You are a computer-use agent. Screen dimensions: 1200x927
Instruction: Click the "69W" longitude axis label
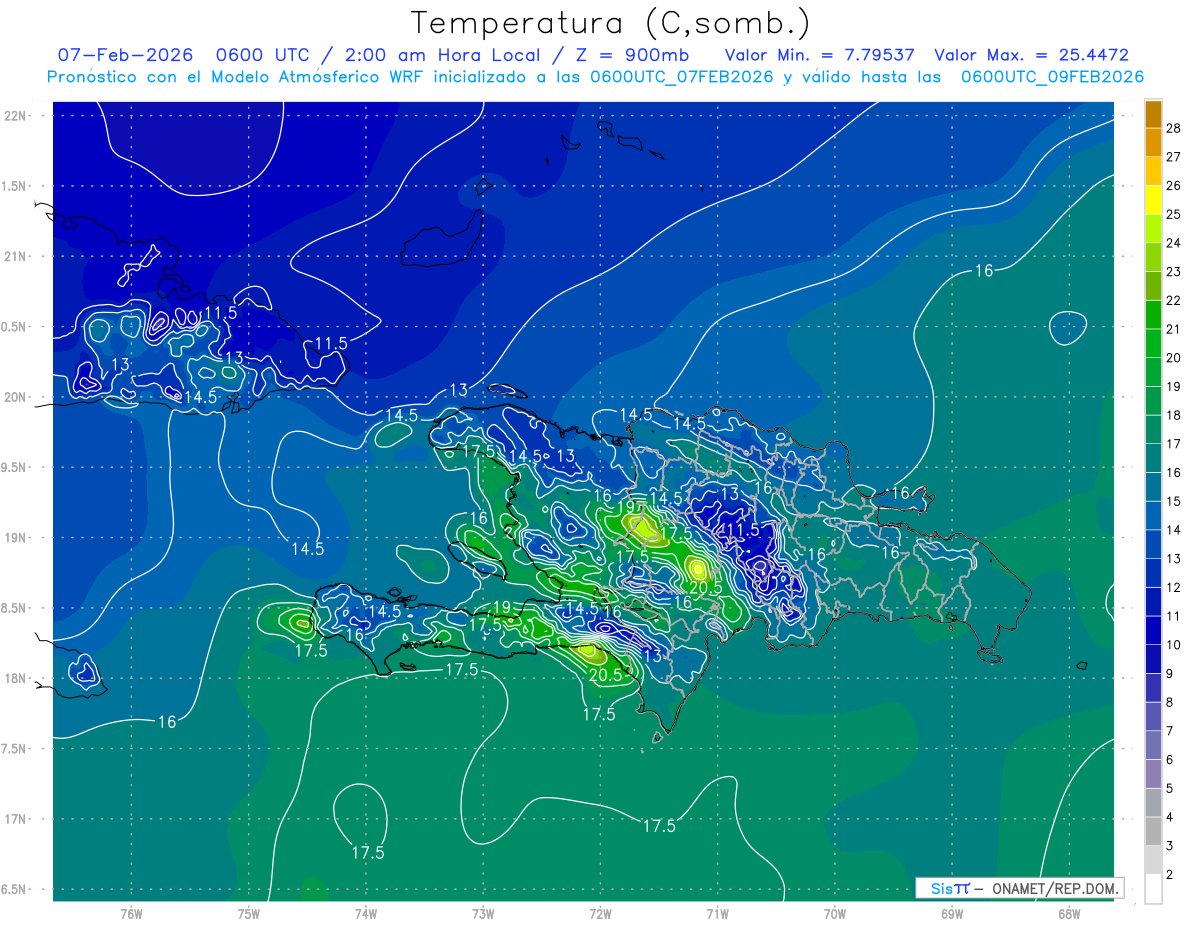[952, 913]
